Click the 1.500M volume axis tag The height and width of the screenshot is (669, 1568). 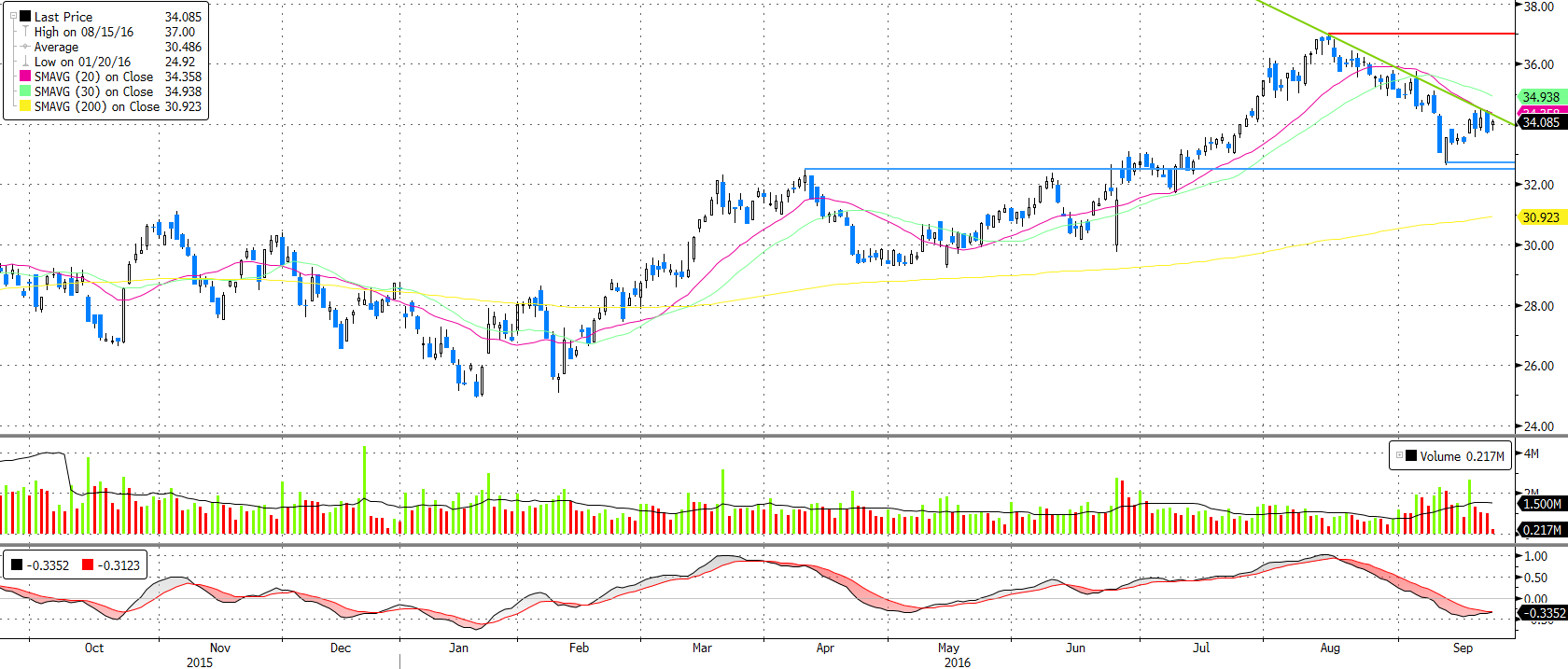tap(1542, 504)
